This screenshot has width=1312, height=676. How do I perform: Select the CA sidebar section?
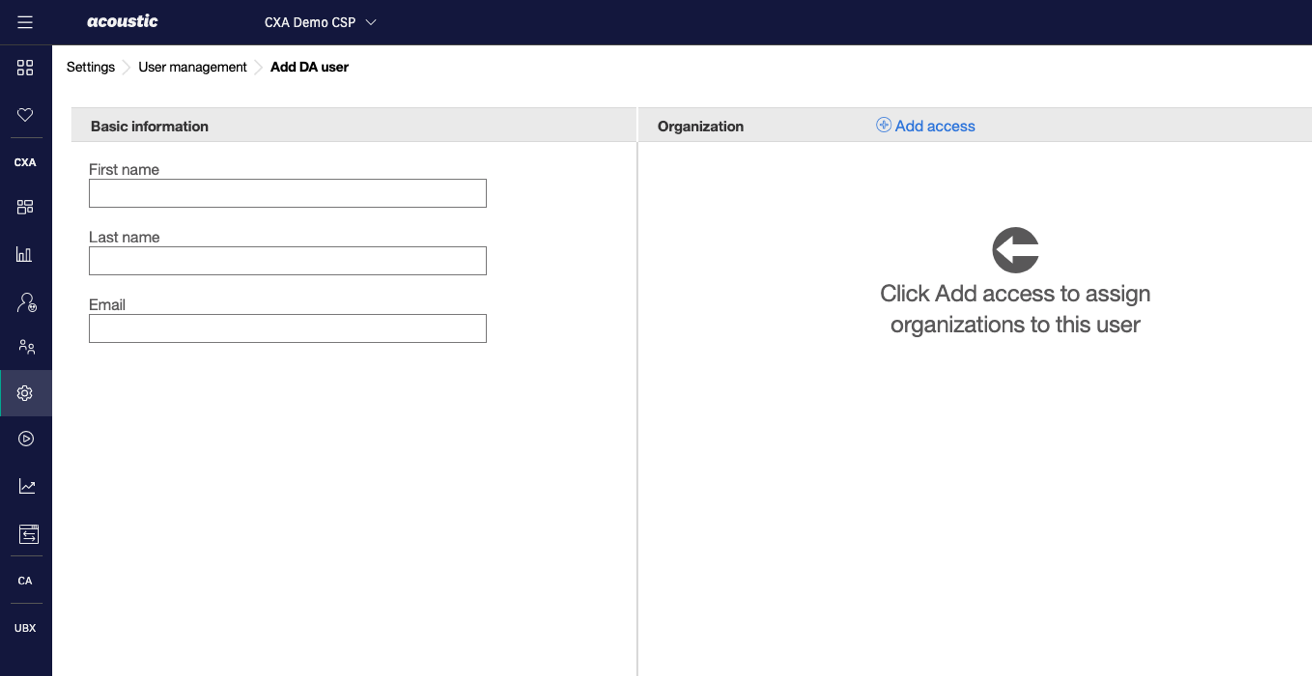pos(25,580)
